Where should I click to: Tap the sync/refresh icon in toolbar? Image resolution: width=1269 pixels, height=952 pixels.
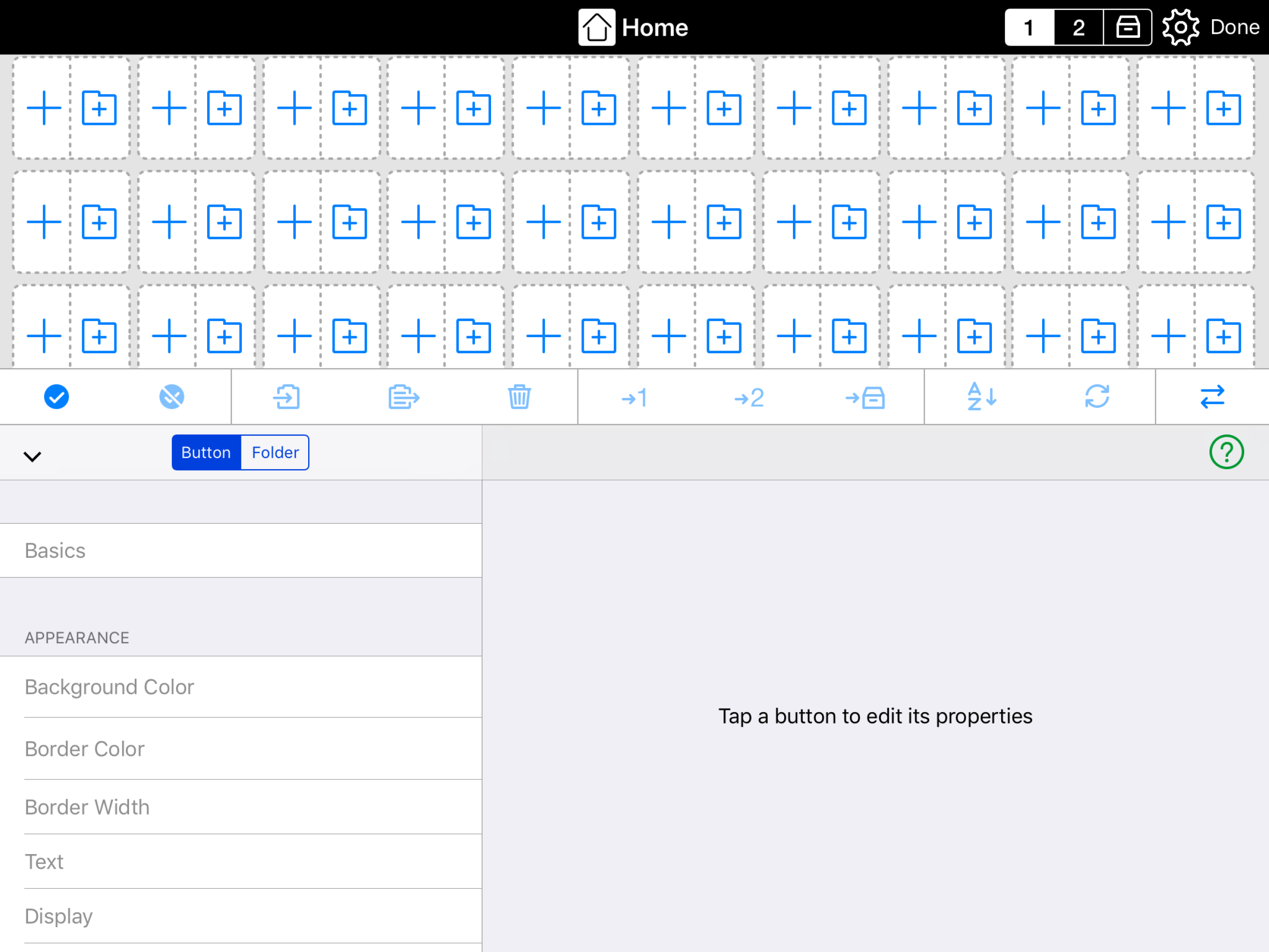[x=1098, y=397]
